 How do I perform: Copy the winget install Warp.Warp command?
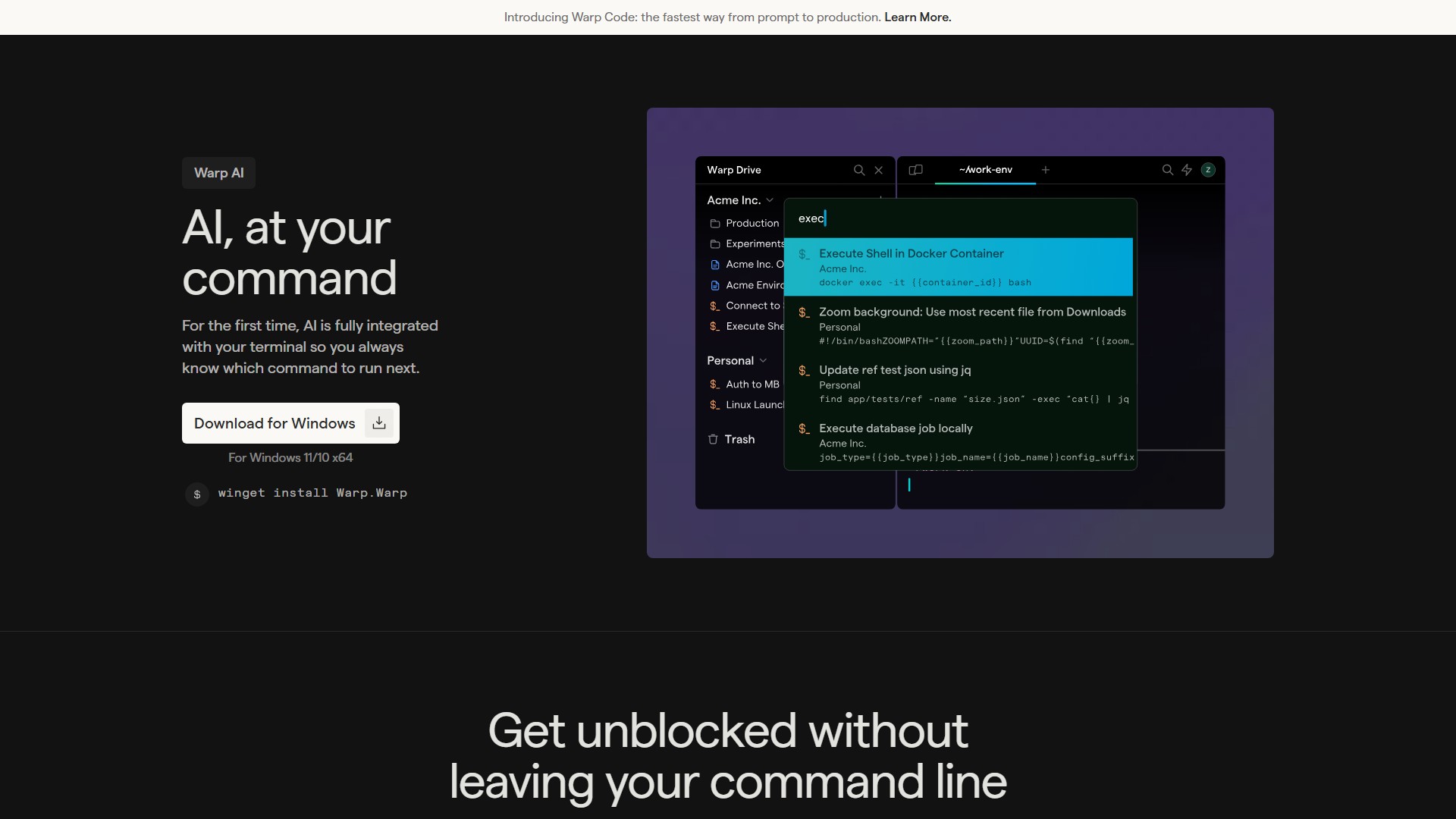tap(312, 493)
